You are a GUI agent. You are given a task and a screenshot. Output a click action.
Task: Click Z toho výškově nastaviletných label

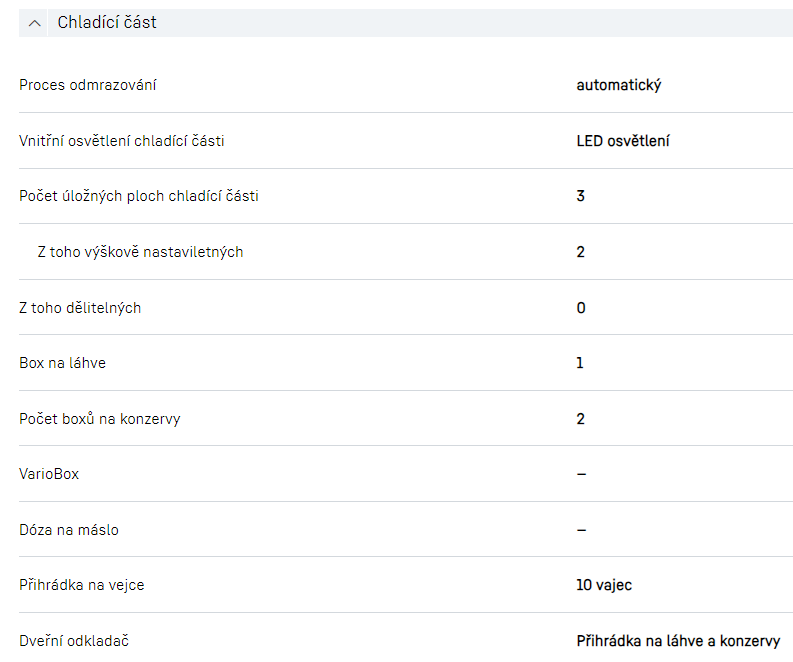tap(140, 252)
